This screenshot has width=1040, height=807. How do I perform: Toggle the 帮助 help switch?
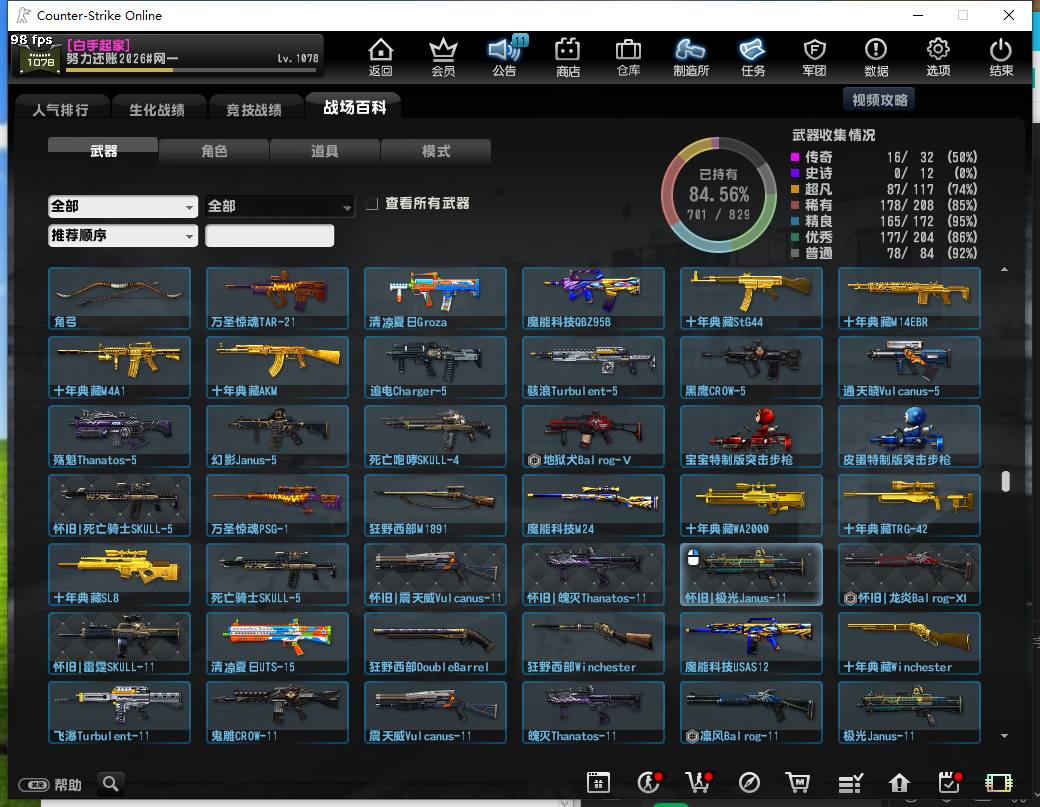tap(34, 785)
